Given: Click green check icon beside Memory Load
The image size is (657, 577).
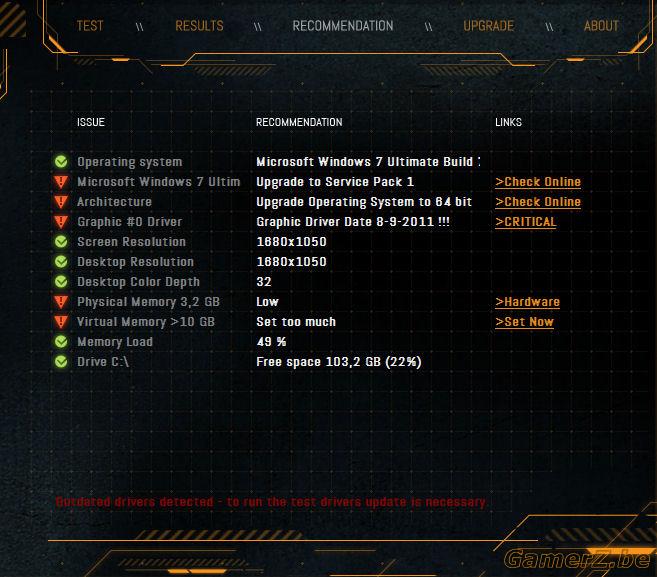Looking at the screenshot, I should coord(61,342).
